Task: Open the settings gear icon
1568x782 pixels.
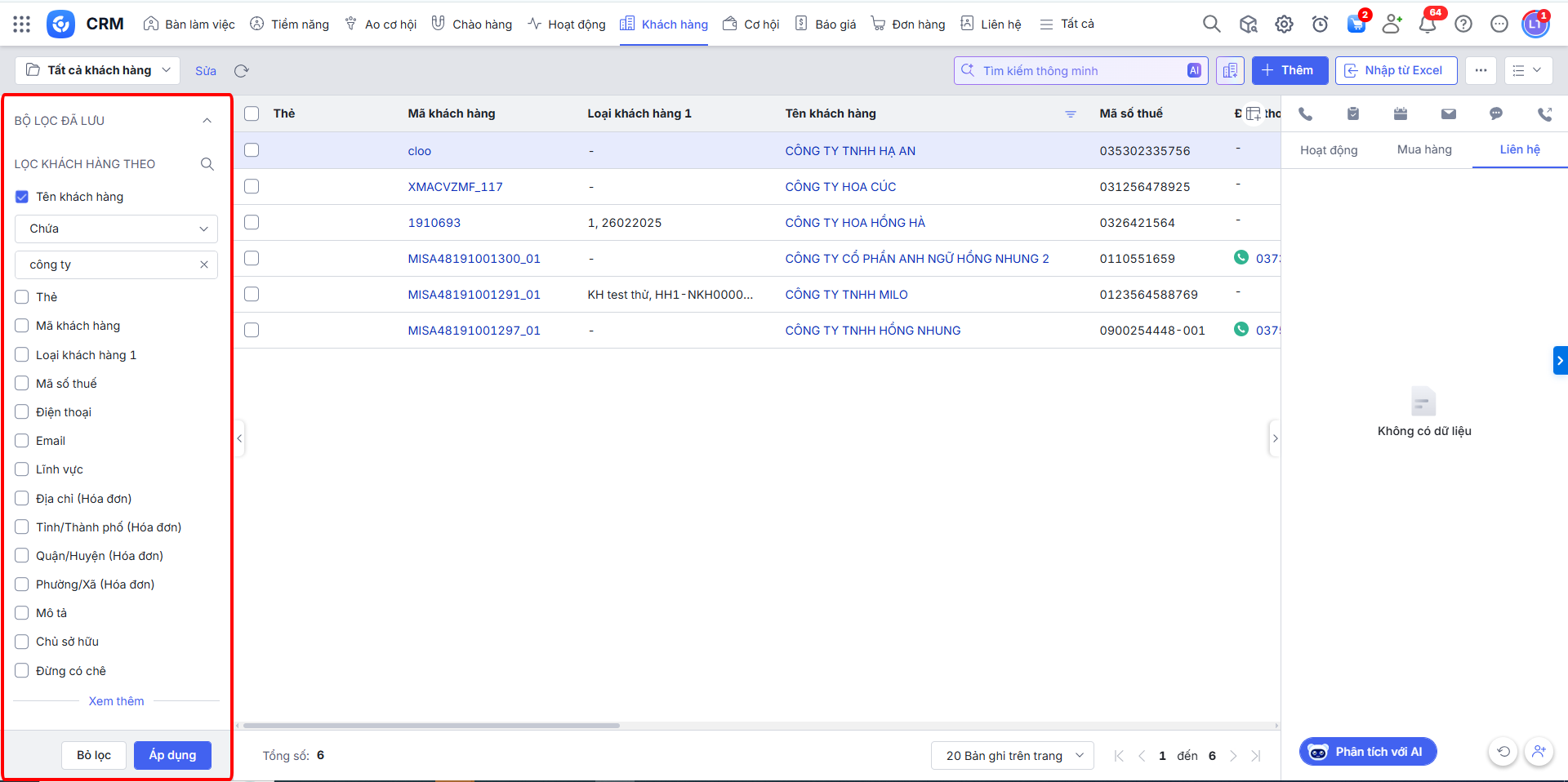Action: point(1284,24)
